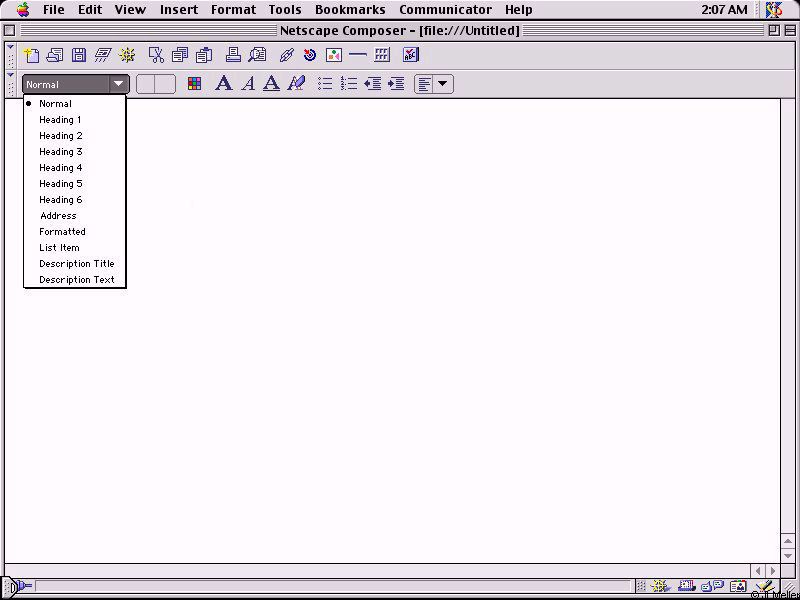Insert a horizontal line
Screen dimensions: 800x600
coord(358,55)
